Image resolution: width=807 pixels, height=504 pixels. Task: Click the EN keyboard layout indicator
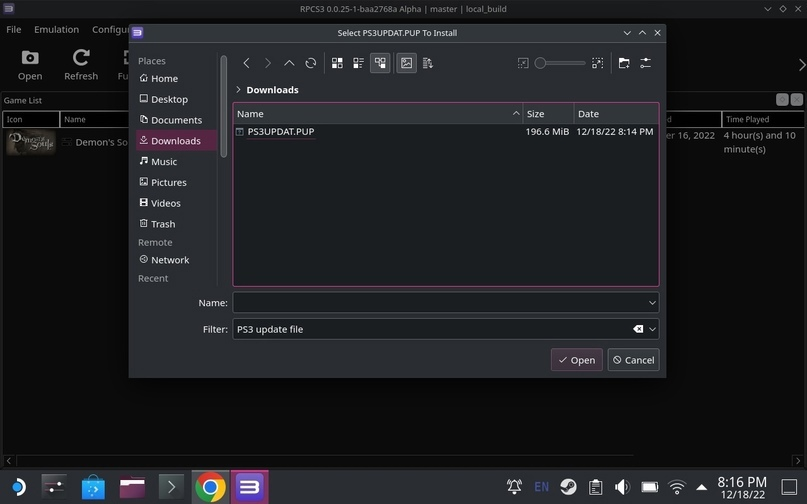(x=541, y=486)
